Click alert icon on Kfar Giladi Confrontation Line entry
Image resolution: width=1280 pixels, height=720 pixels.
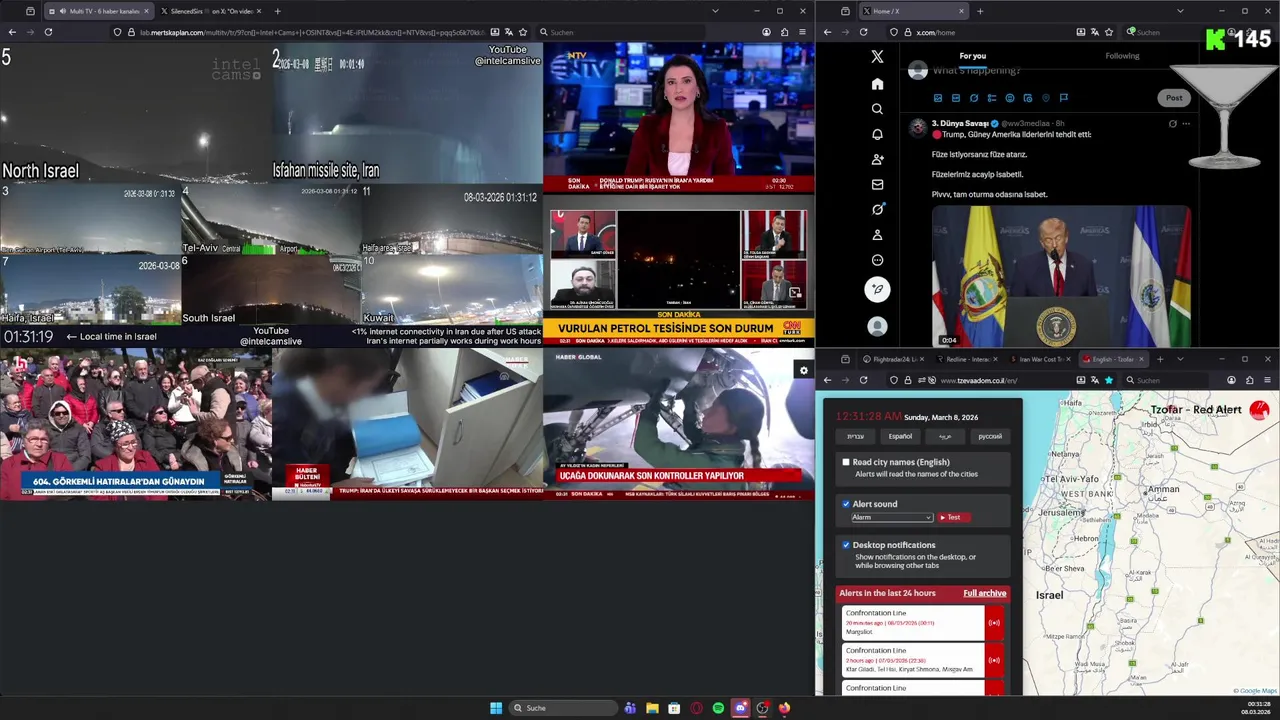click(994, 660)
